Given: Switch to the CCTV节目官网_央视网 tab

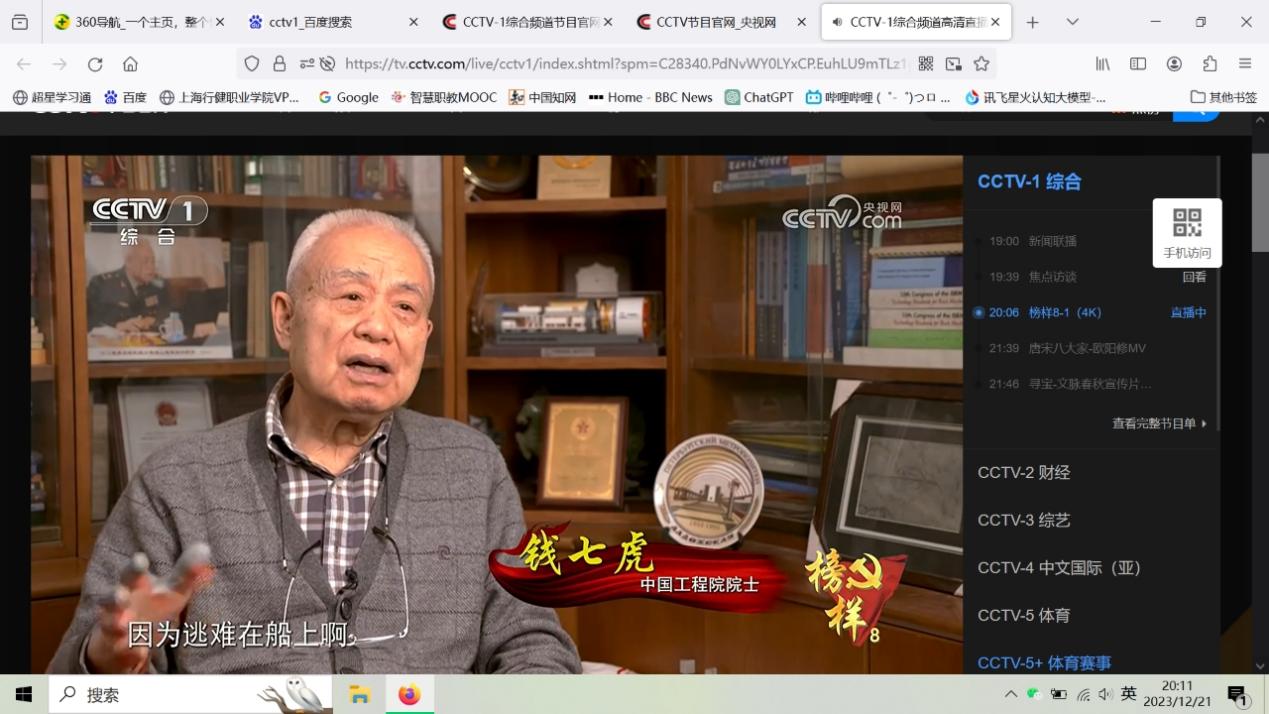Looking at the screenshot, I should (715, 22).
